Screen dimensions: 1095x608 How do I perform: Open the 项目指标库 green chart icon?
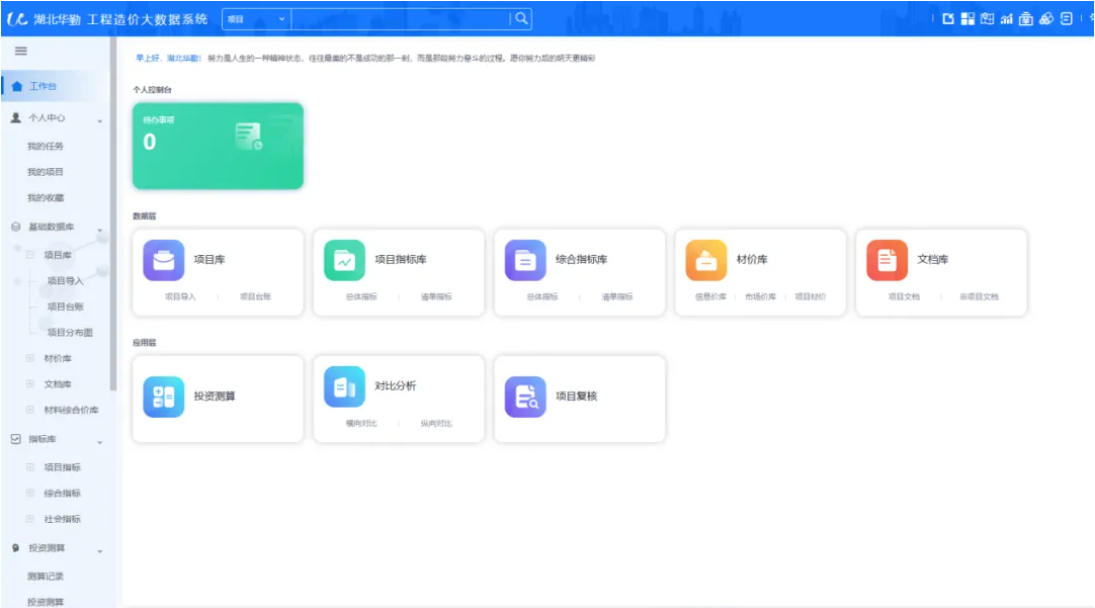coord(344,260)
